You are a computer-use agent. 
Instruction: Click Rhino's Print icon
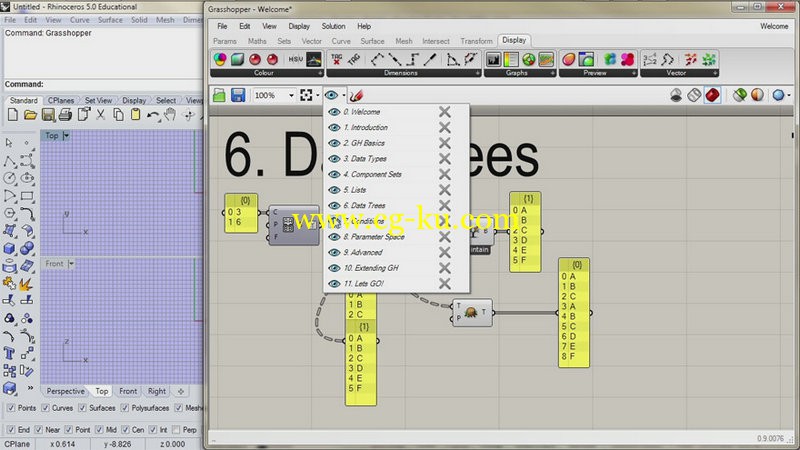pos(65,115)
